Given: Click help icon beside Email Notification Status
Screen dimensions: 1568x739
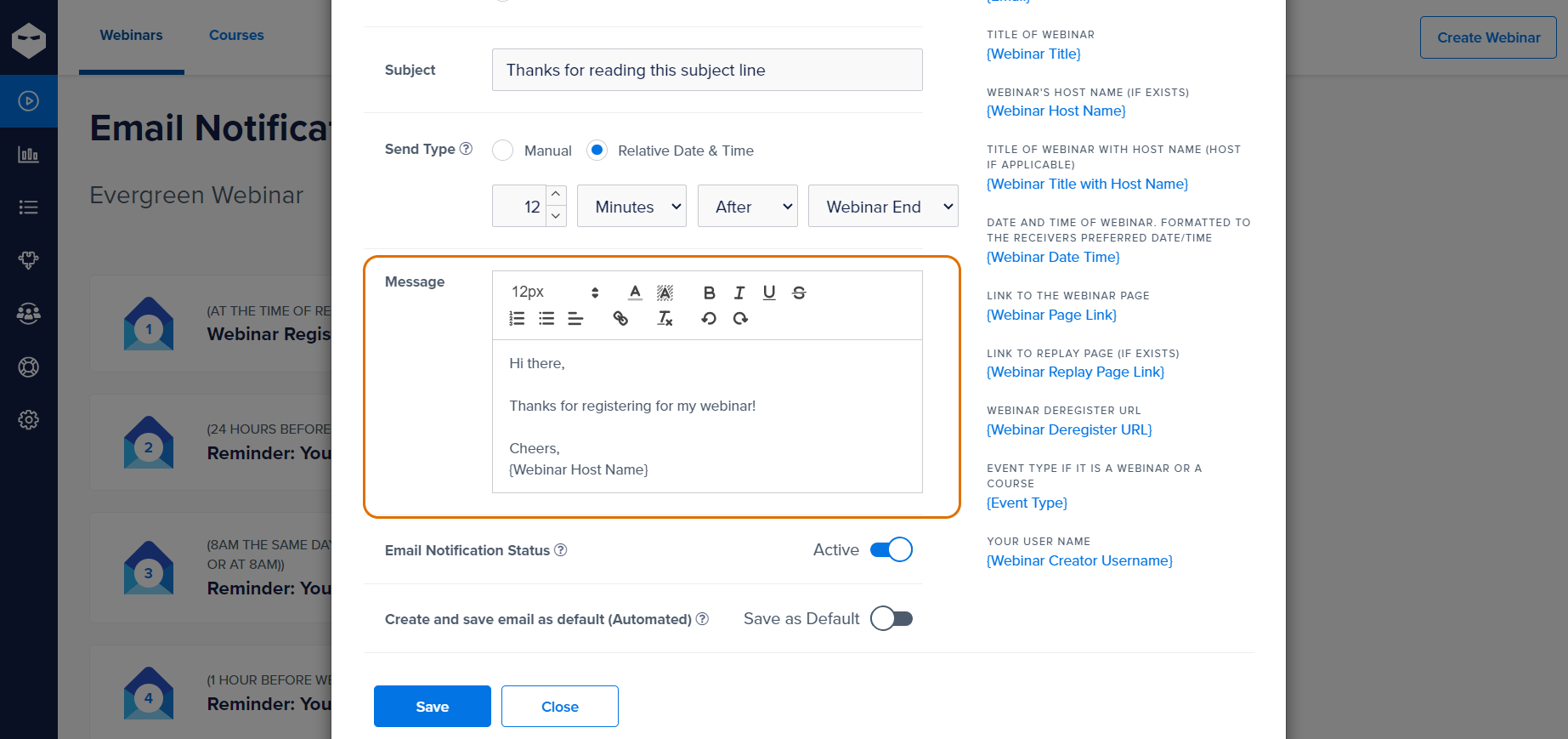Looking at the screenshot, I should click(x=561, y=550).
